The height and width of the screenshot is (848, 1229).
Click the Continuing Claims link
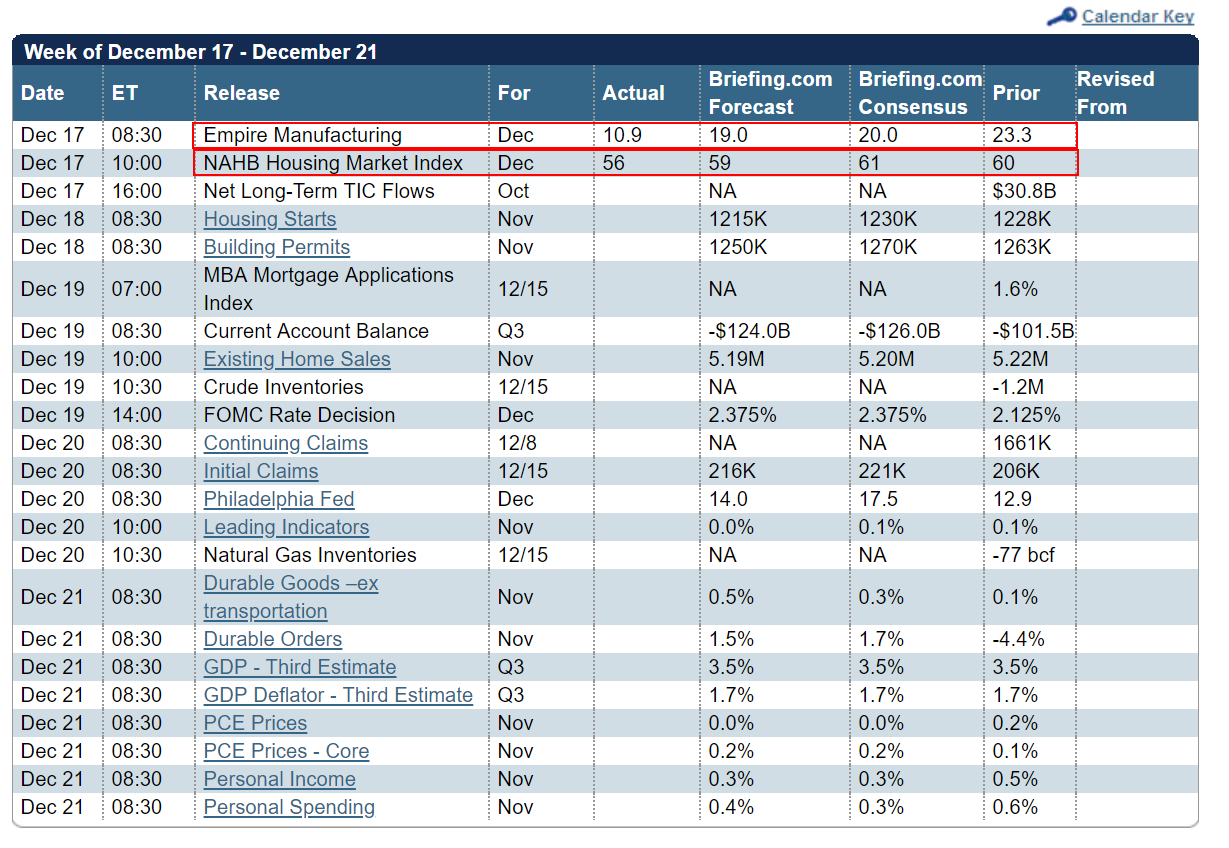pyautogui.click(x=286, y=443)
